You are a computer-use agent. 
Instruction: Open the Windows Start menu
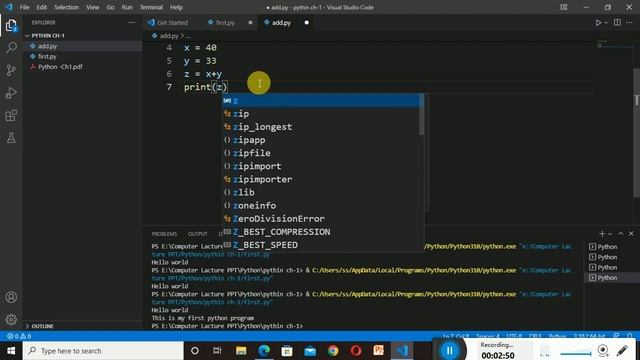pyautogui.click(x=11, y=351)
